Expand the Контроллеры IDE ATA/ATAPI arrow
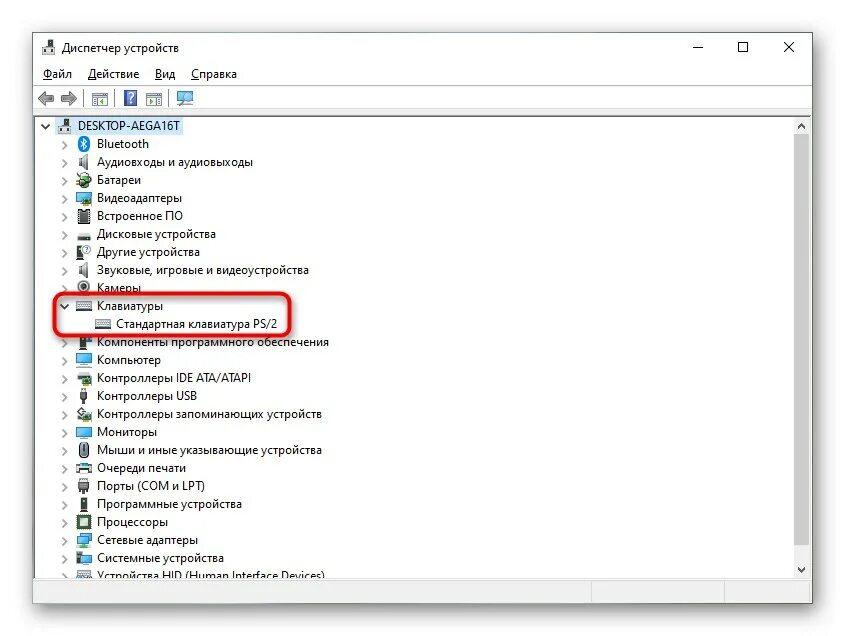The width and height of the screenshot is (845, 636). point(65,379)
